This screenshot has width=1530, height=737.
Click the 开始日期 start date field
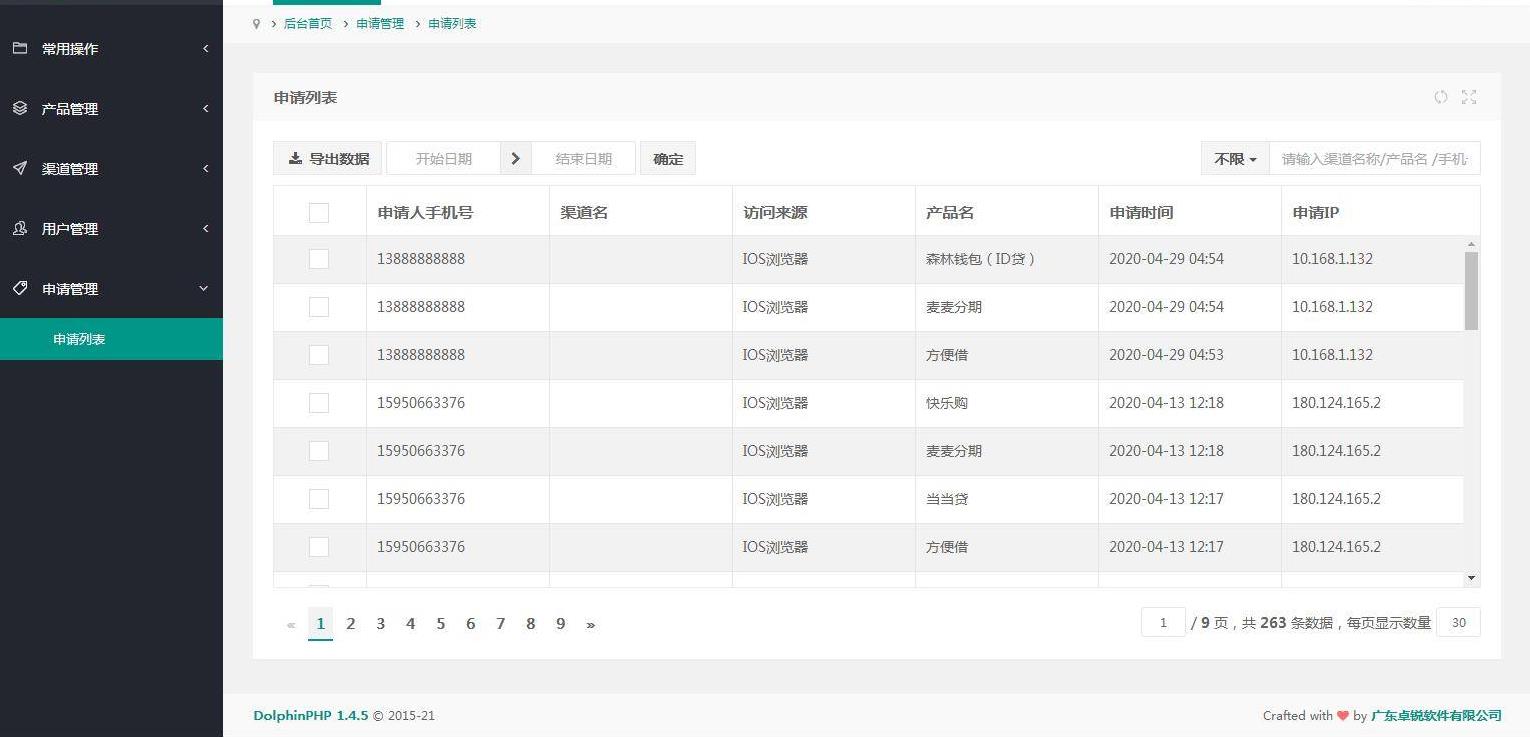443,159
